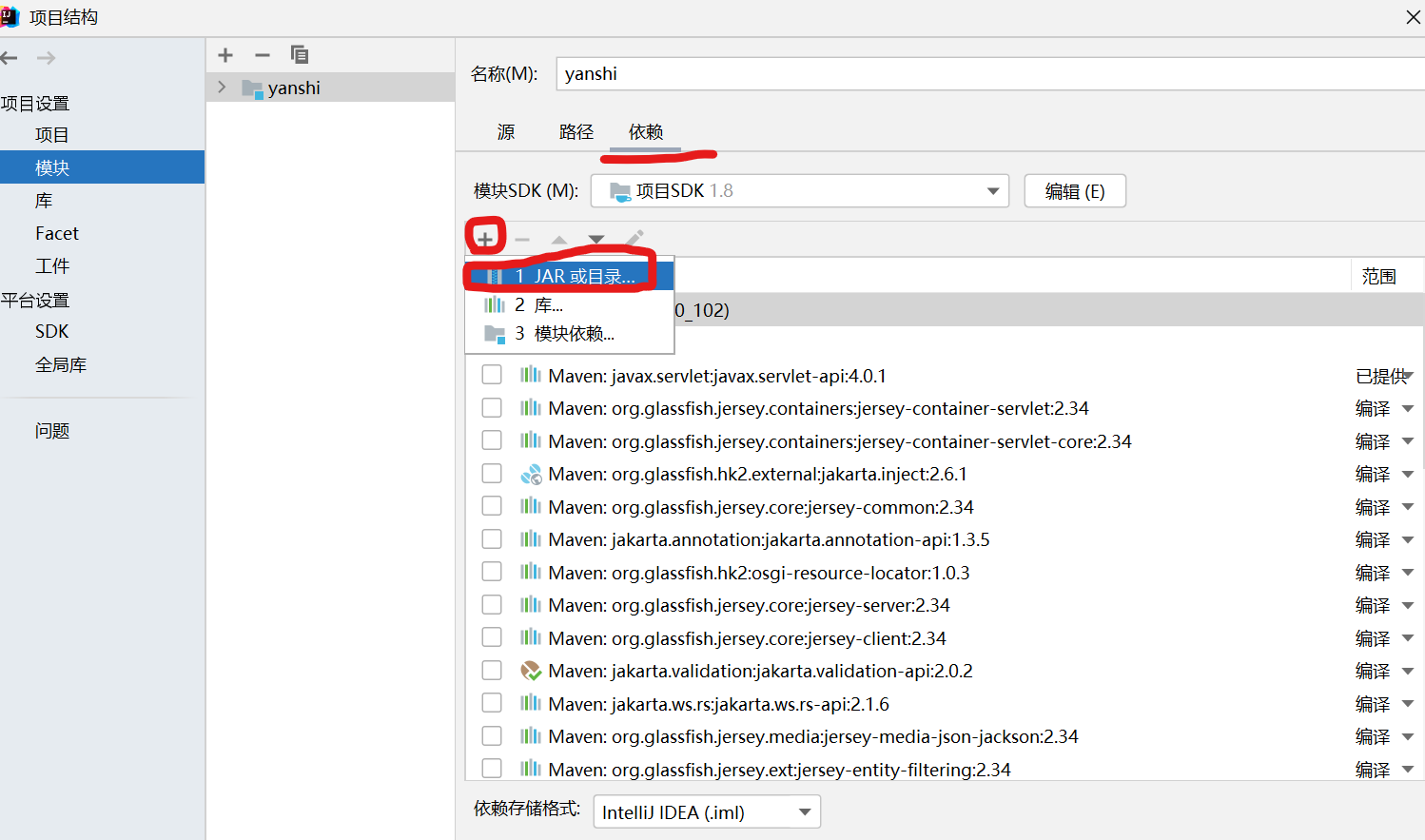Click the back navigation arrow
Screen dimensions: 1425x840
pyautogui.click(x=10, y=58)
